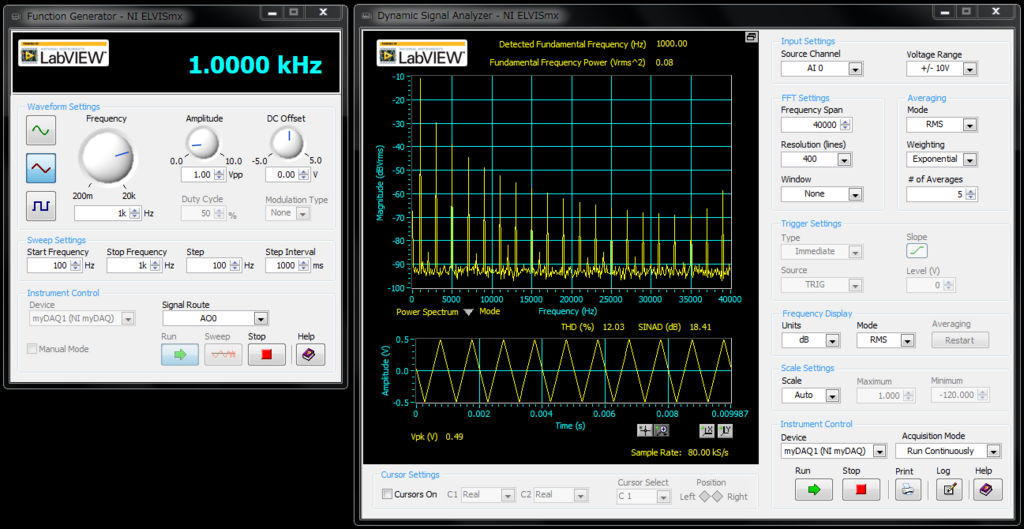Click the Y-axis autoscale icon
This screenshot has height=529, width=1024.
[x=726, y=430]
